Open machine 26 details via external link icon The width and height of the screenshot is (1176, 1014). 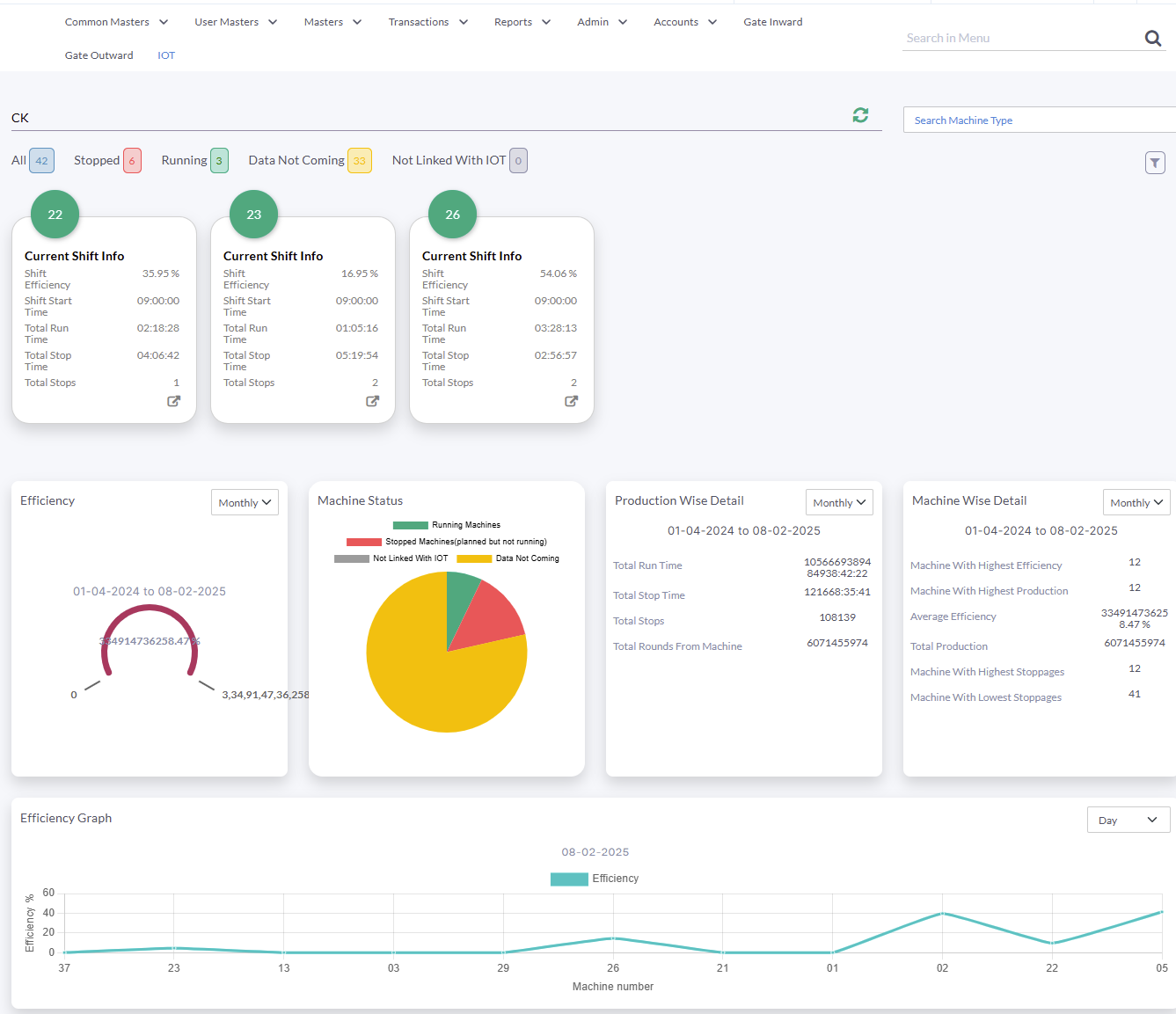pos(572,401)
